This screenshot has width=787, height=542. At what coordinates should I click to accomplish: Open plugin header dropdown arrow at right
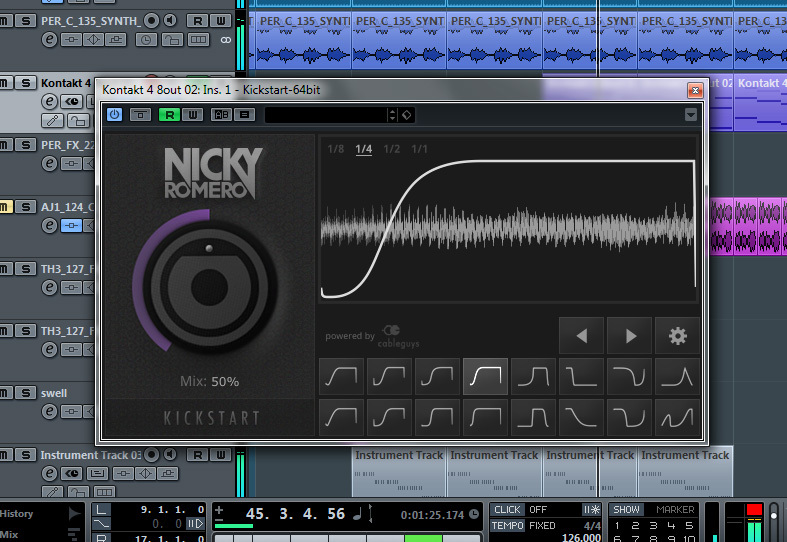pos(691,115)
